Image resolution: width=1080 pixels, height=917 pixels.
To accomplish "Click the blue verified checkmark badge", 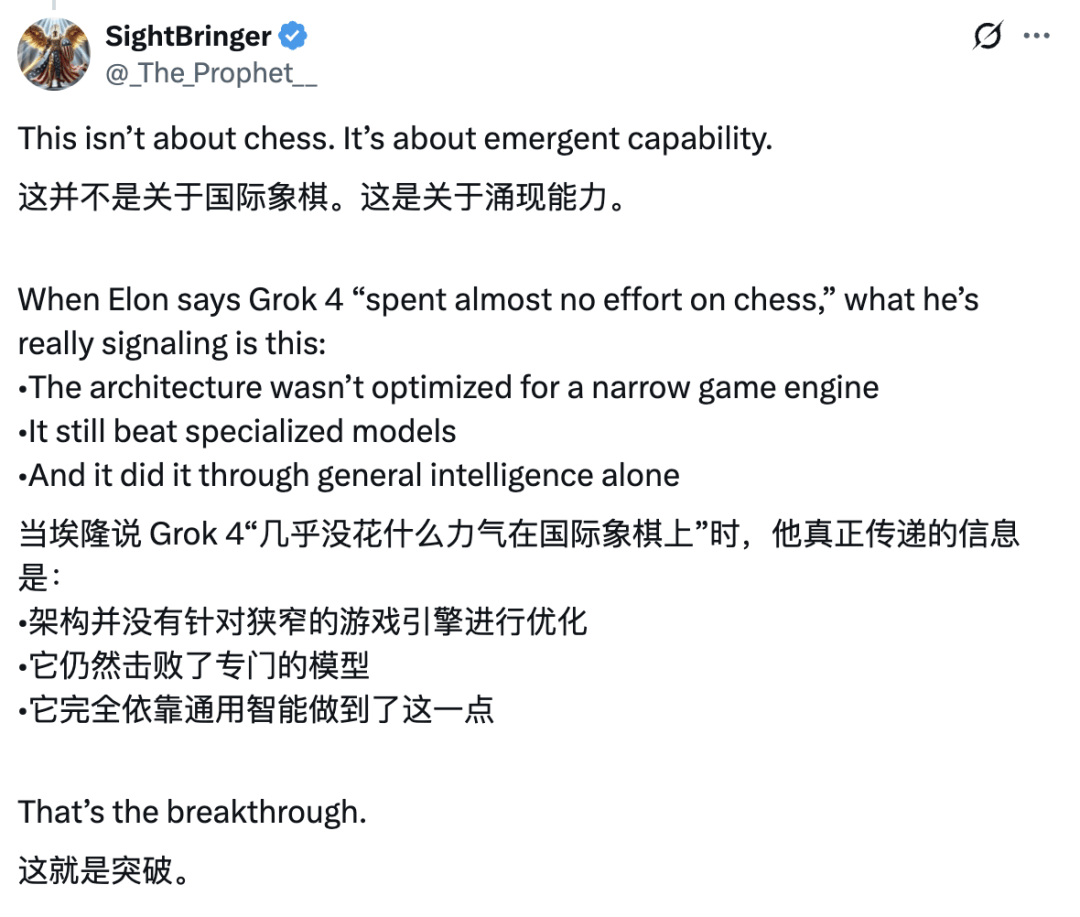I will coord(293,36).
